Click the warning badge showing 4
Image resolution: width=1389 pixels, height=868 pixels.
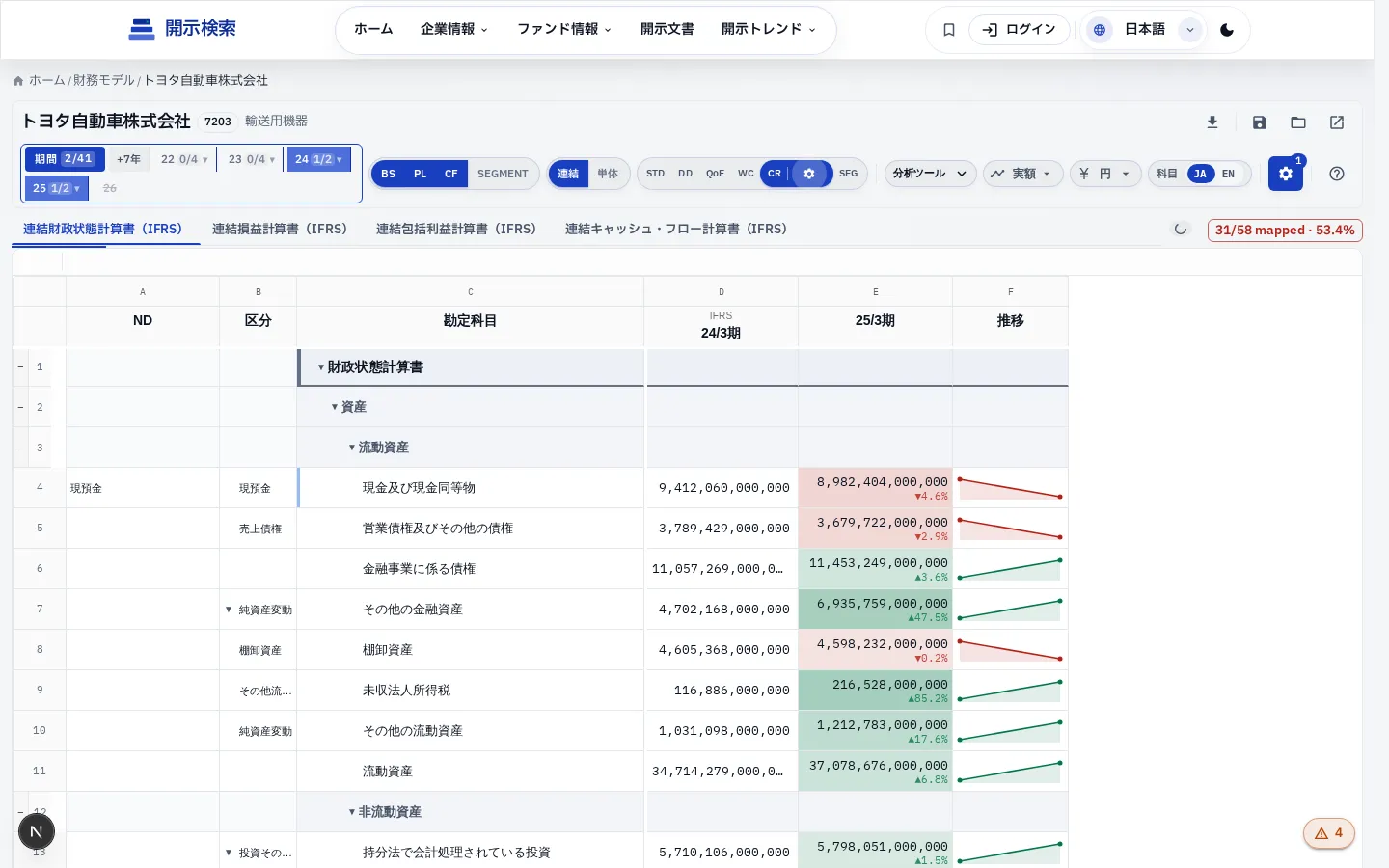pos(1329,833)
